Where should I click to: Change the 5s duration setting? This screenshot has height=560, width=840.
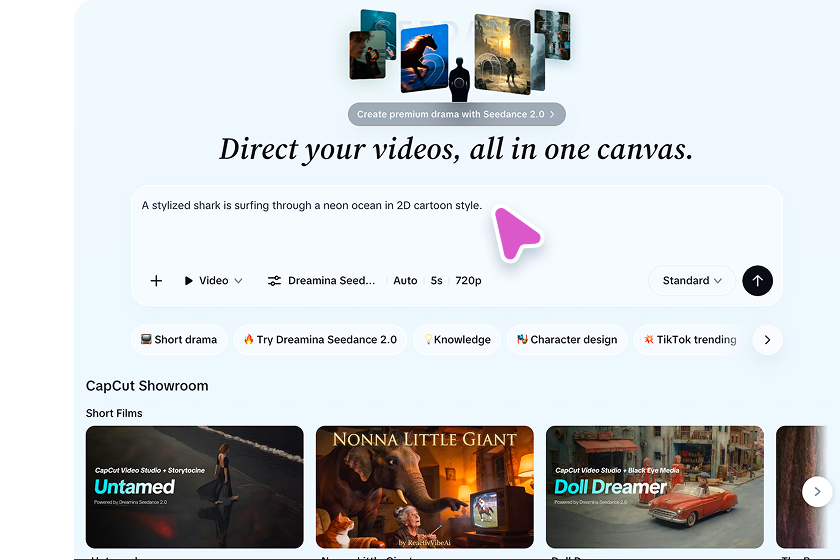[437, 281]
